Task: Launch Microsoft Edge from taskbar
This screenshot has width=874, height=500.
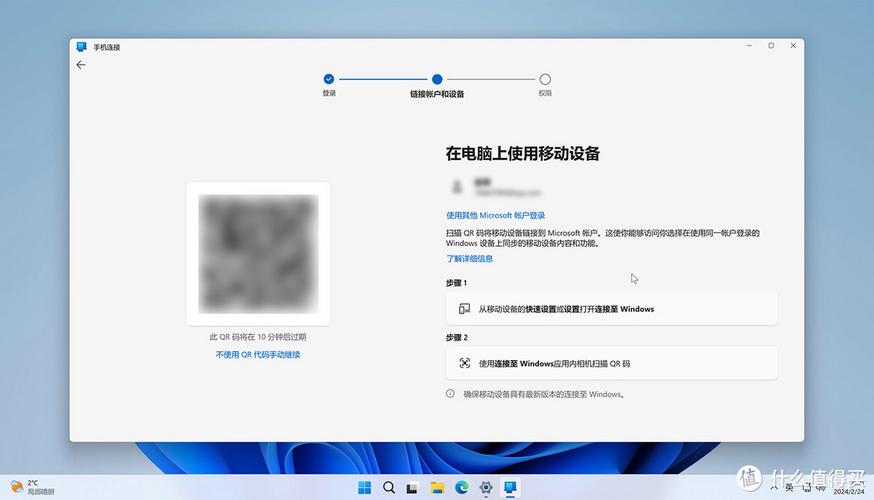Action: 462,488
